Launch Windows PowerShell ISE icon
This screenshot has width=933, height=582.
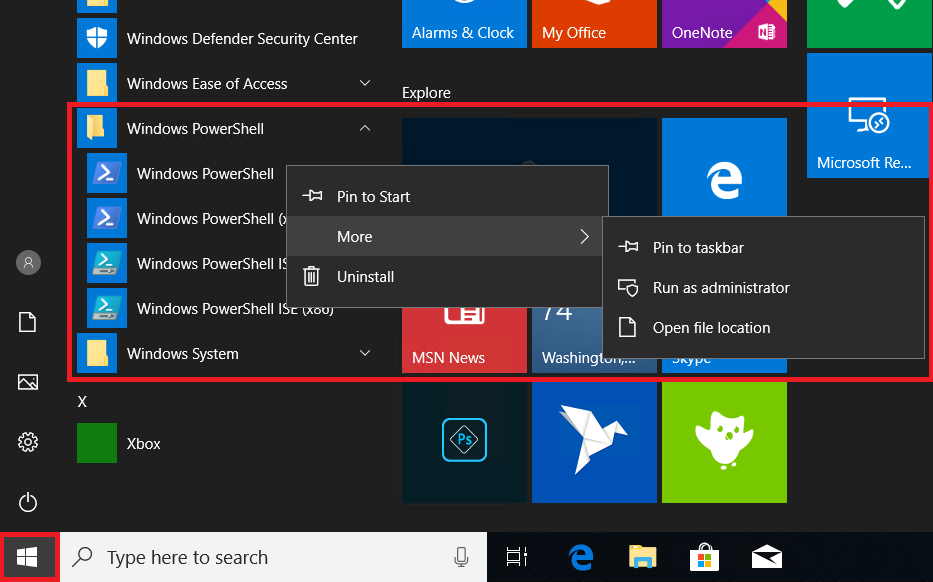pos(107,263)
